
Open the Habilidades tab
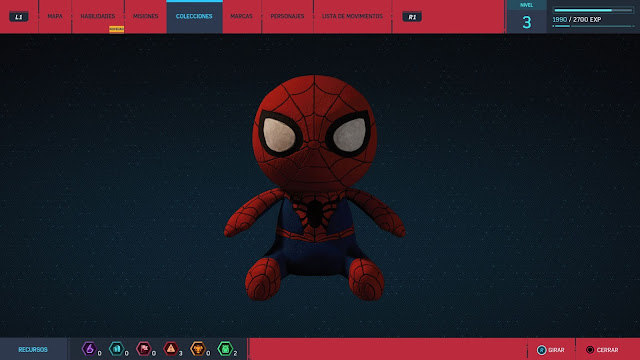click(x=98, y=16)
